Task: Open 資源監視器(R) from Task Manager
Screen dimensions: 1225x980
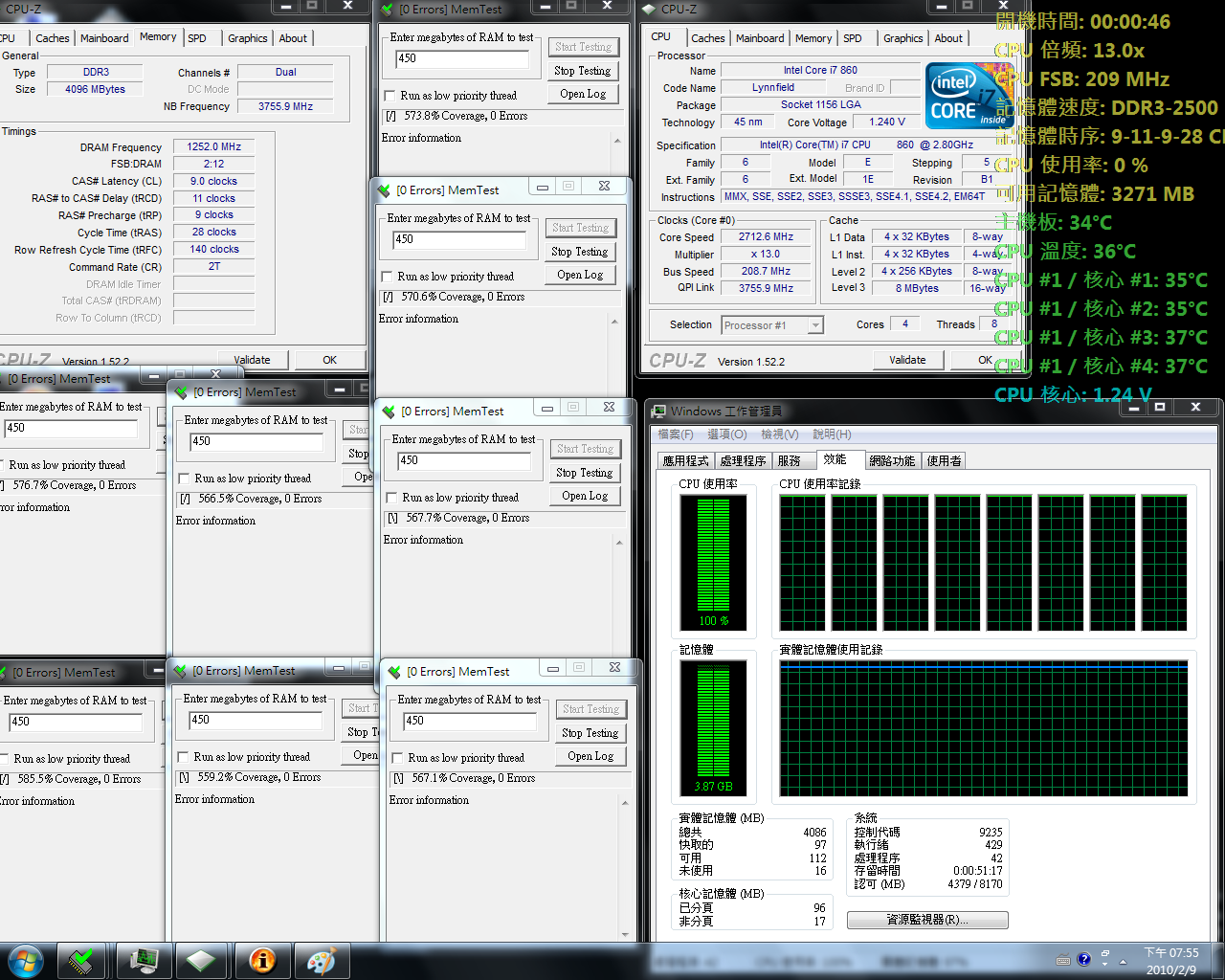Action: point(927,920)
